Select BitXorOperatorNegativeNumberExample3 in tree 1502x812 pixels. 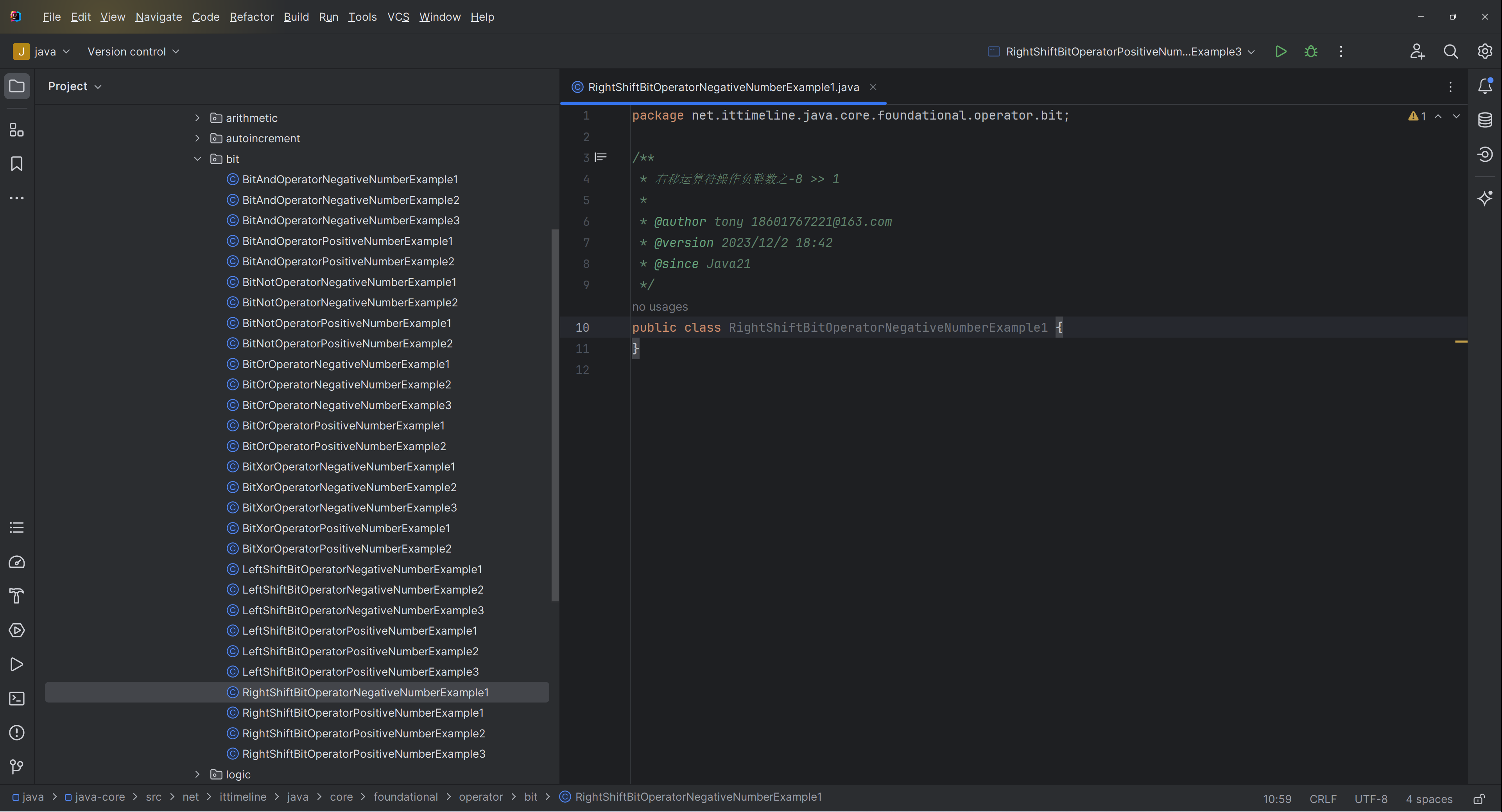click(349, 508)
